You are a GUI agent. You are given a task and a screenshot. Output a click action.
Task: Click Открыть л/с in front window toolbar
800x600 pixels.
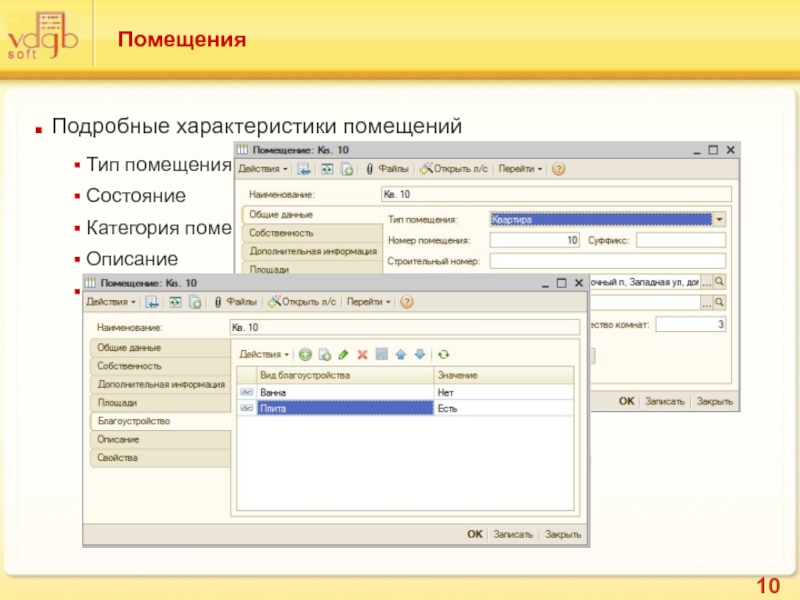[303, 302]
